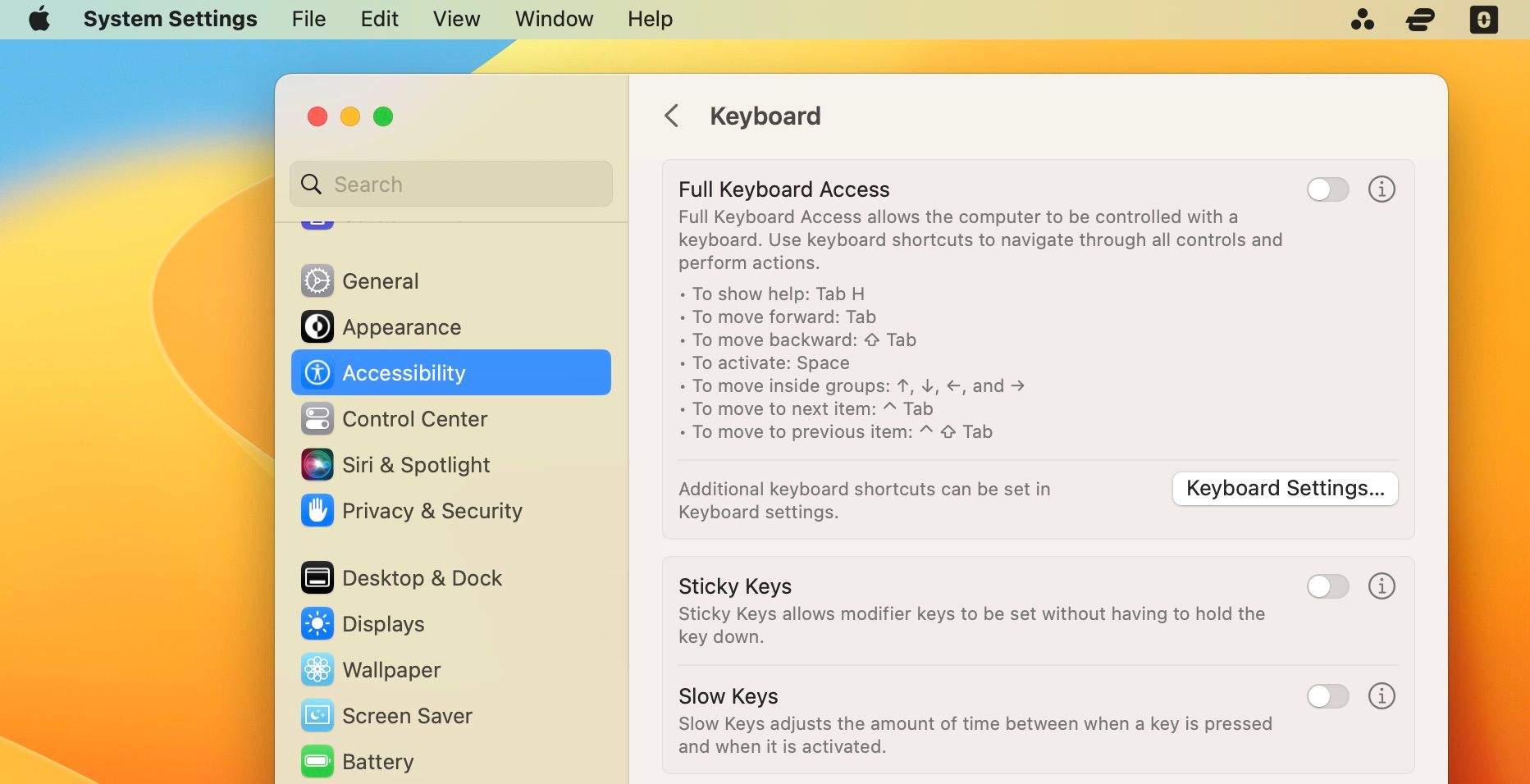This screenshot has width=1530, height=784.
Task: Click the Desktop & Dock icon
Action: tap(317, 578)
